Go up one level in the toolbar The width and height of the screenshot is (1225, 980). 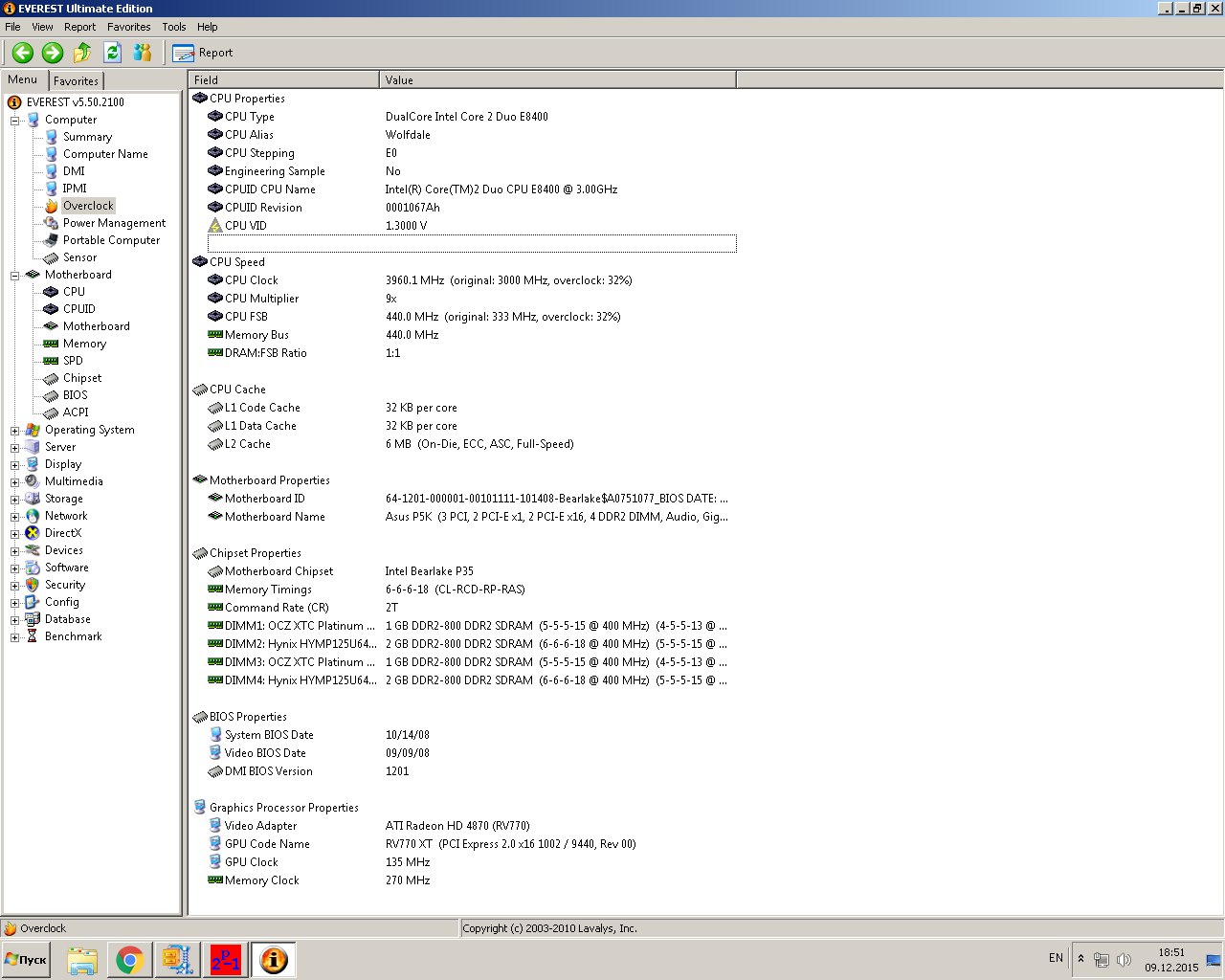(82, 53)
